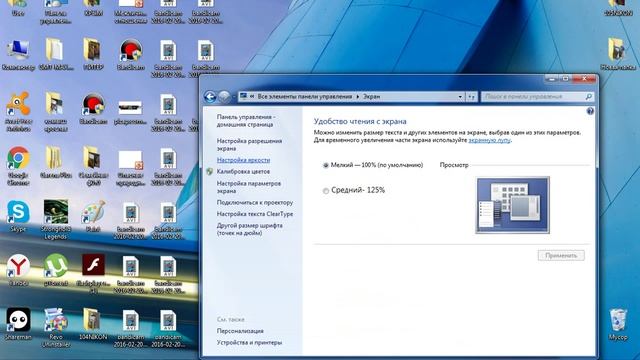Viewport: 640px width, 360px height.
Task: Click the Удобство чтения с экрана heading
Action: click(360, 121)
